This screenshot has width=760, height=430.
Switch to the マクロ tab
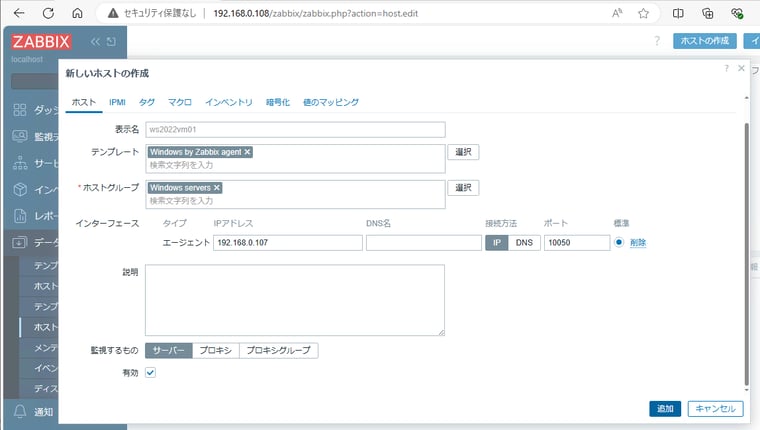coord(180,102)
